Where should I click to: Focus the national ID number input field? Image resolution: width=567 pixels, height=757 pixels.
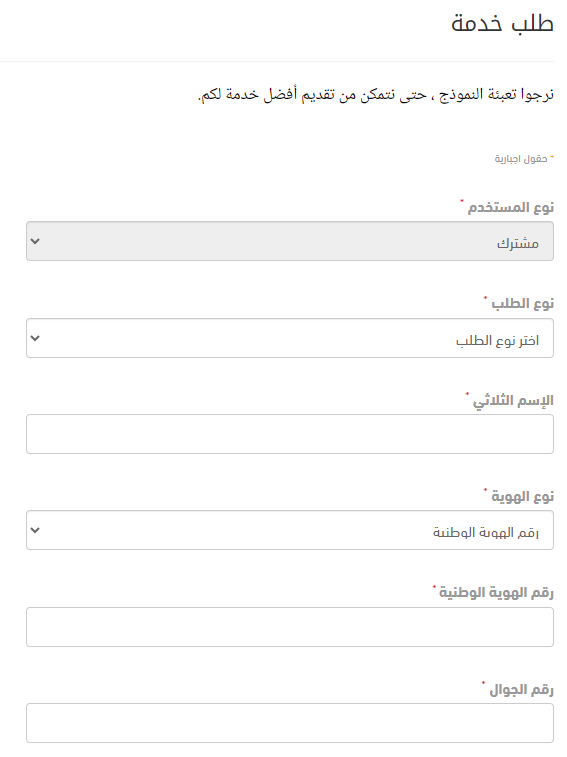point(290,627)
